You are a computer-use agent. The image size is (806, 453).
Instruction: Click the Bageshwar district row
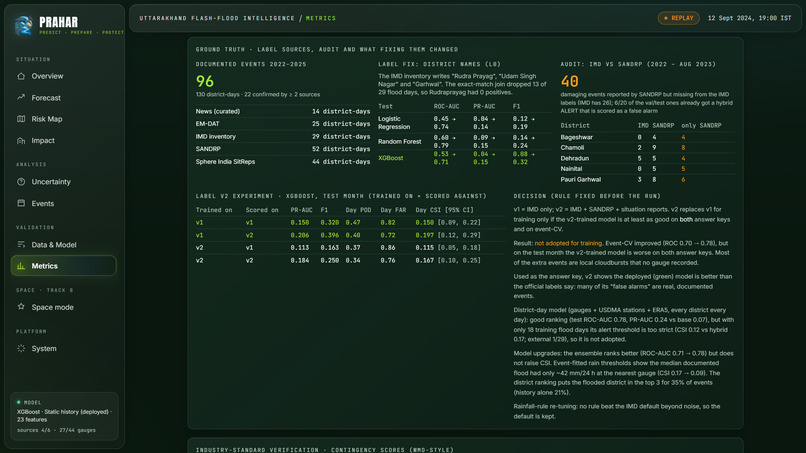[x=648, y=137]
